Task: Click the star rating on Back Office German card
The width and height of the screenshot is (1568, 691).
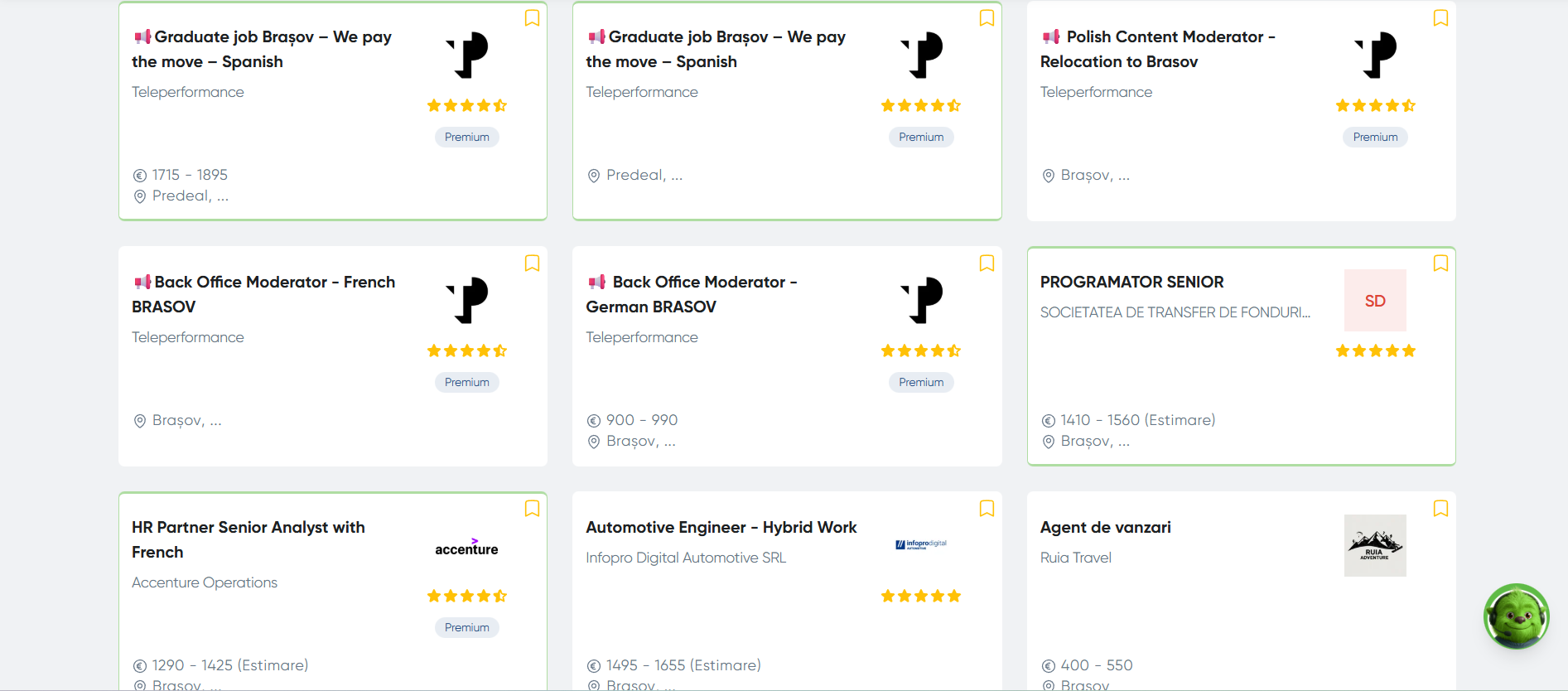Action: 921,350
